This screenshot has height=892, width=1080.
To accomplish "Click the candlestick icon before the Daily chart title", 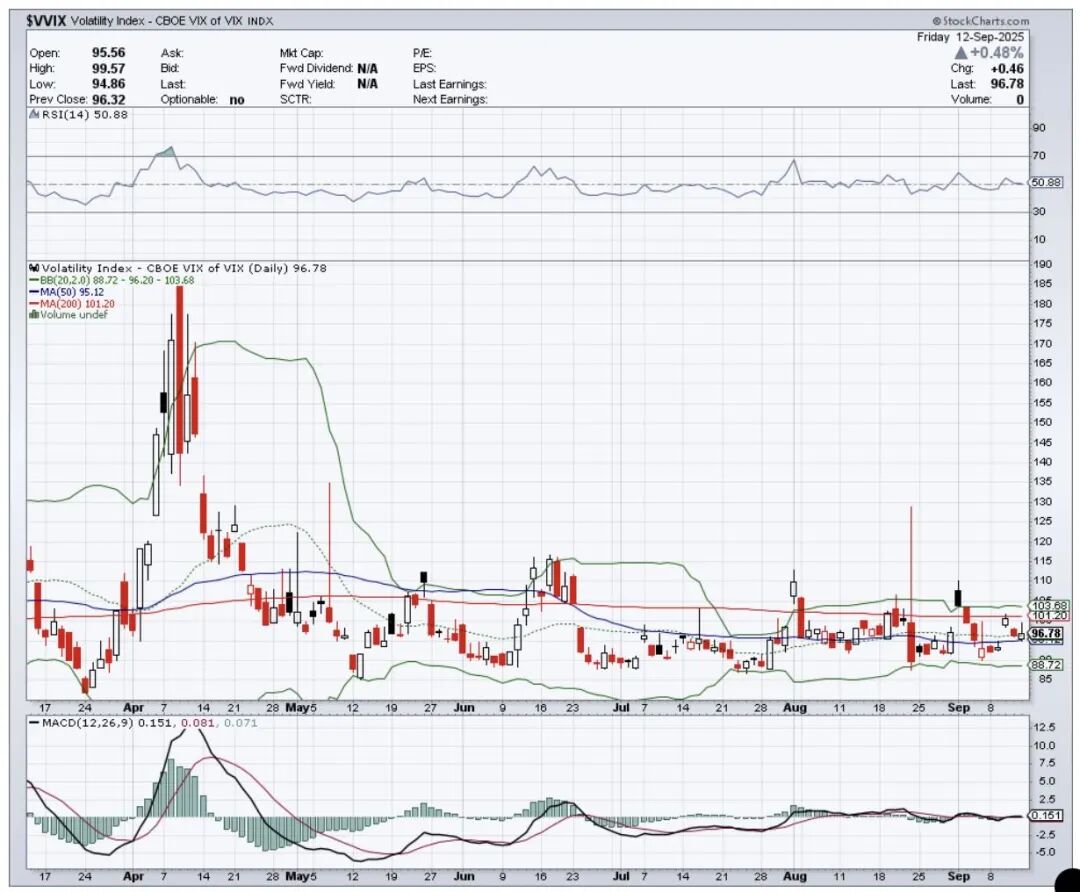I will (34, 269).
